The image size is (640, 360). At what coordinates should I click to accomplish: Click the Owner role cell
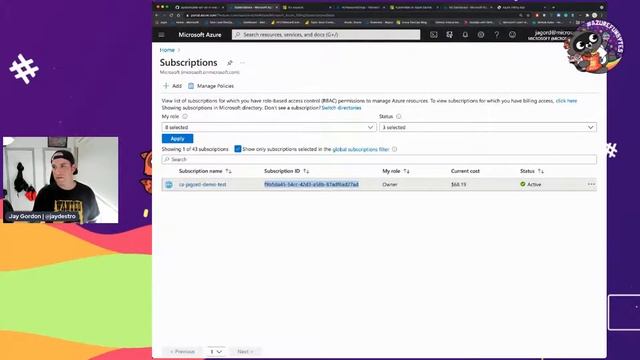click(x=390, y=184)
